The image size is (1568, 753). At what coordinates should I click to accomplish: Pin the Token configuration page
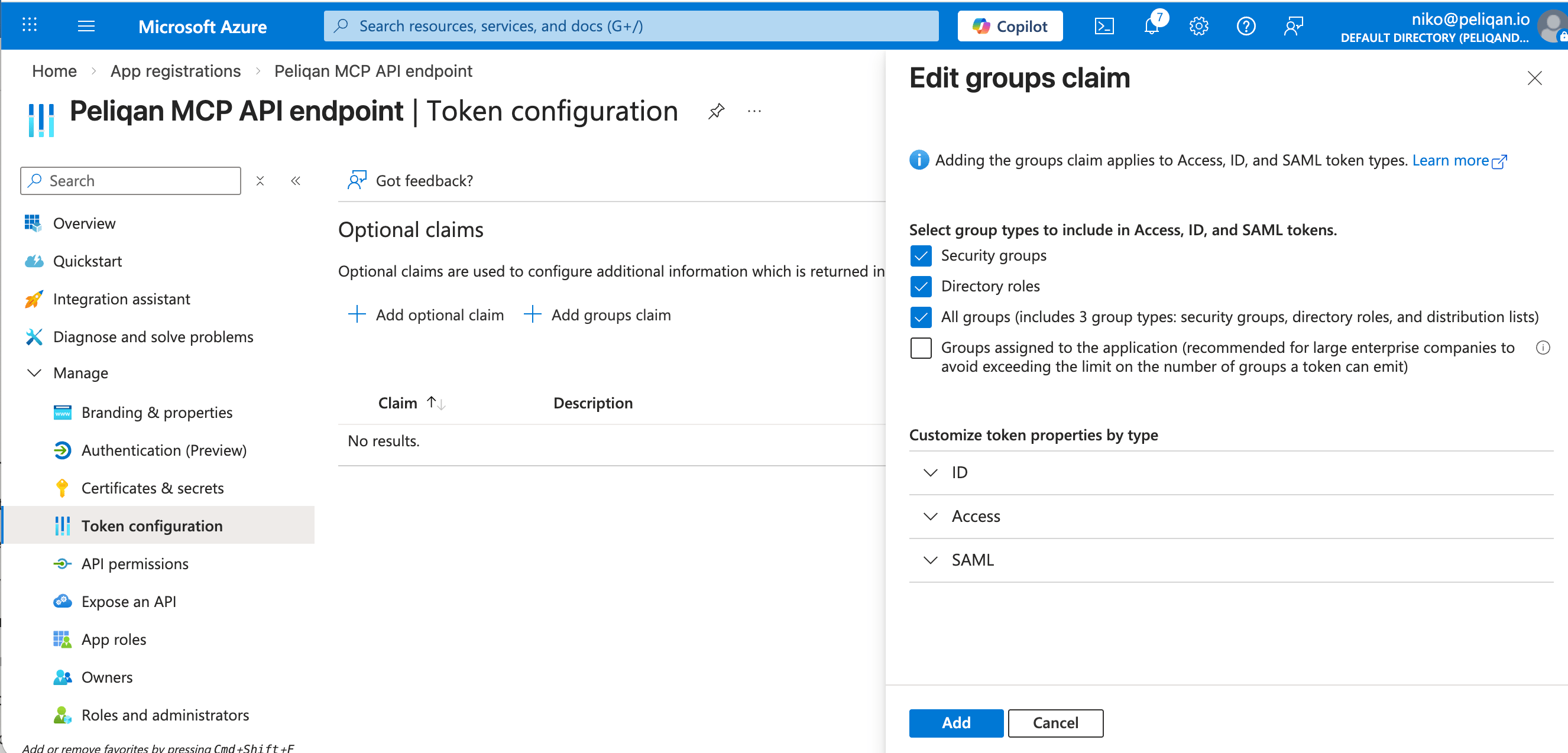tap(716, 111)
